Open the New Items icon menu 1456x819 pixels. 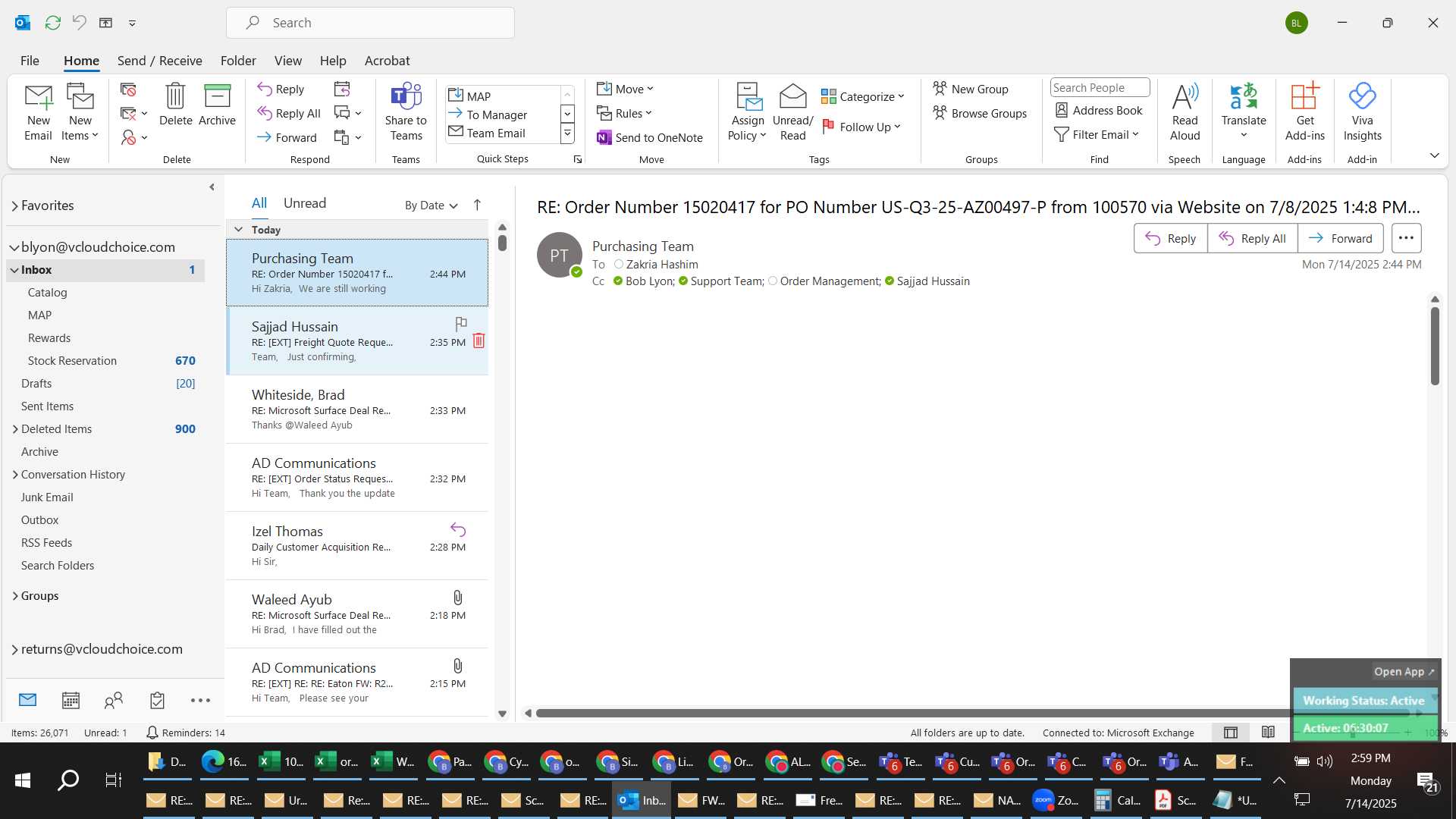click(x=80, y=112)
